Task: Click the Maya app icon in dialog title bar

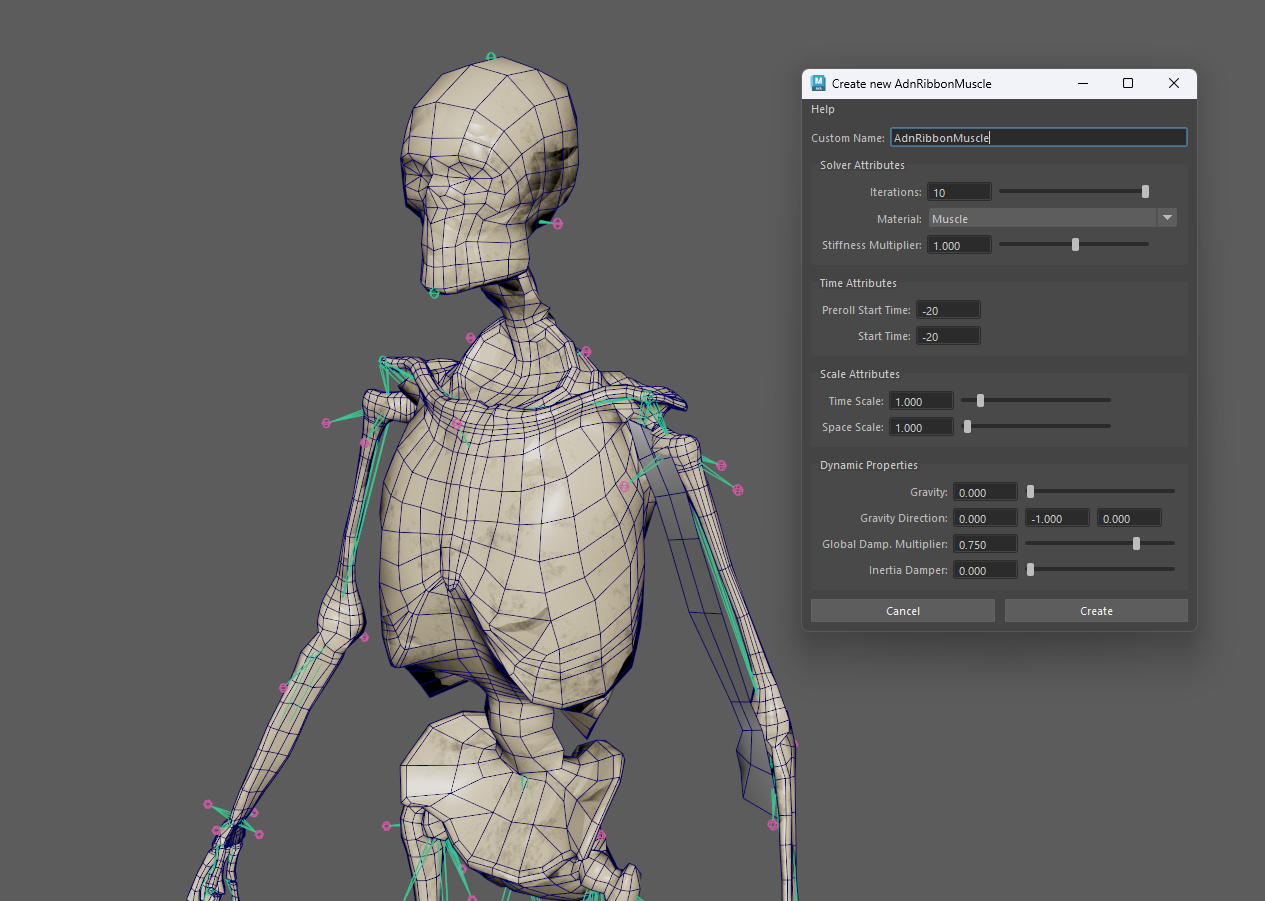Action: [819, 84]
